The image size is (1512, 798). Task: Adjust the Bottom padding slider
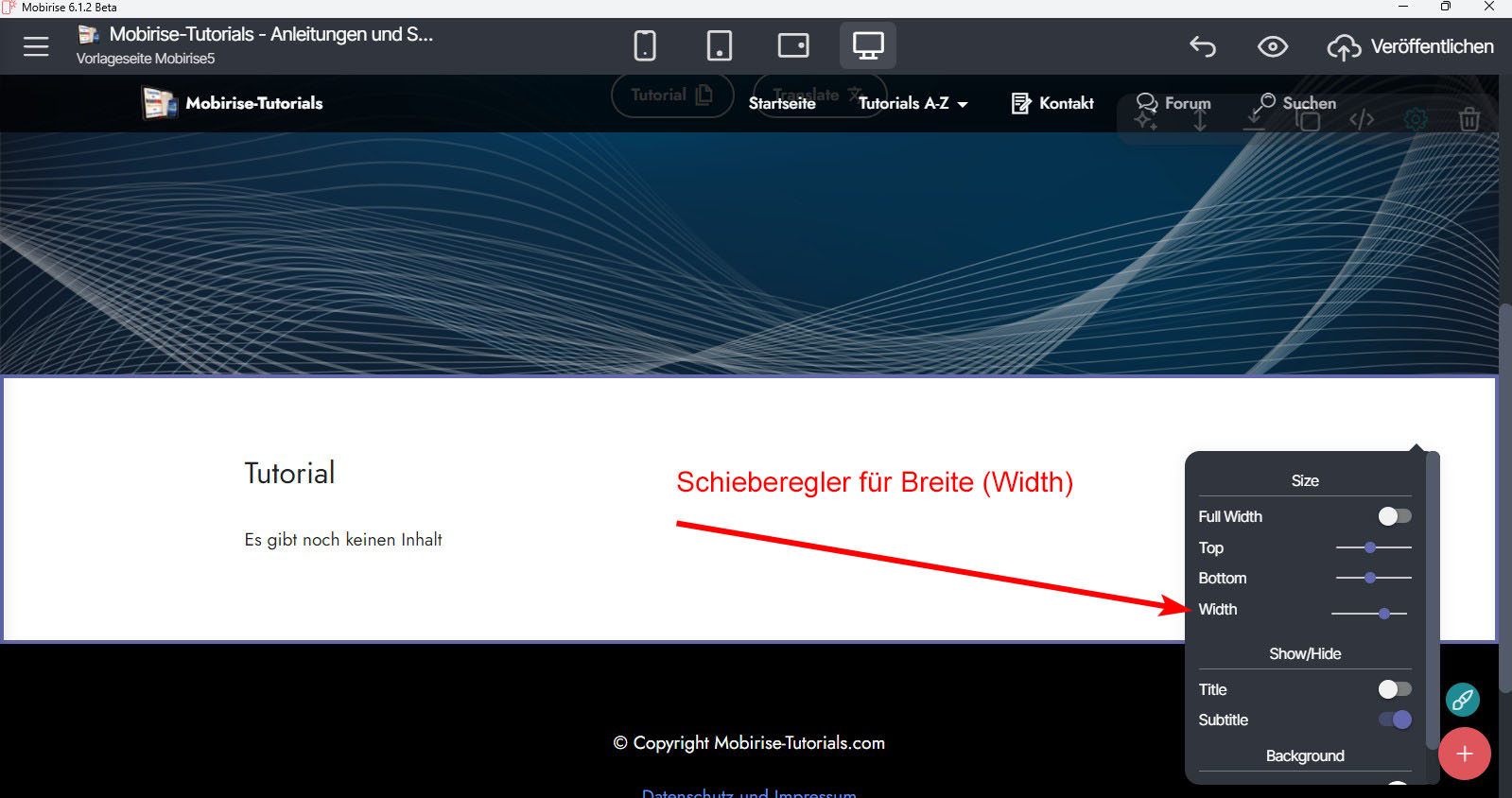(1373, 578)
